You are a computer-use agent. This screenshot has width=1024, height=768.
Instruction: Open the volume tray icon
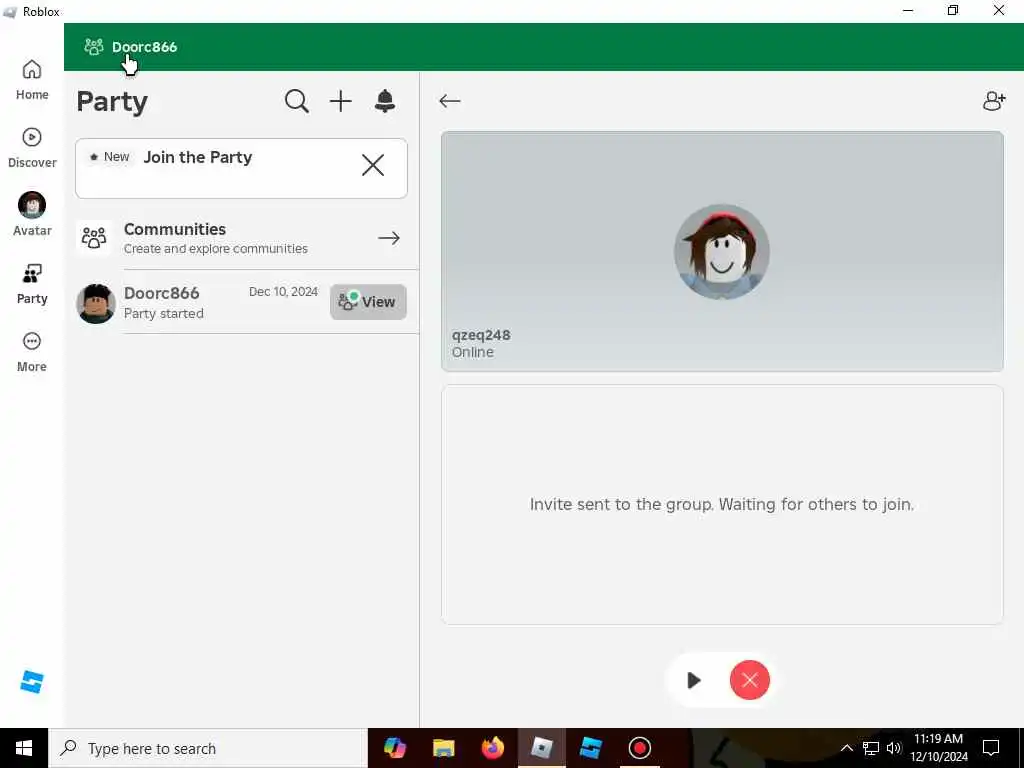click(x=894, y=748)
